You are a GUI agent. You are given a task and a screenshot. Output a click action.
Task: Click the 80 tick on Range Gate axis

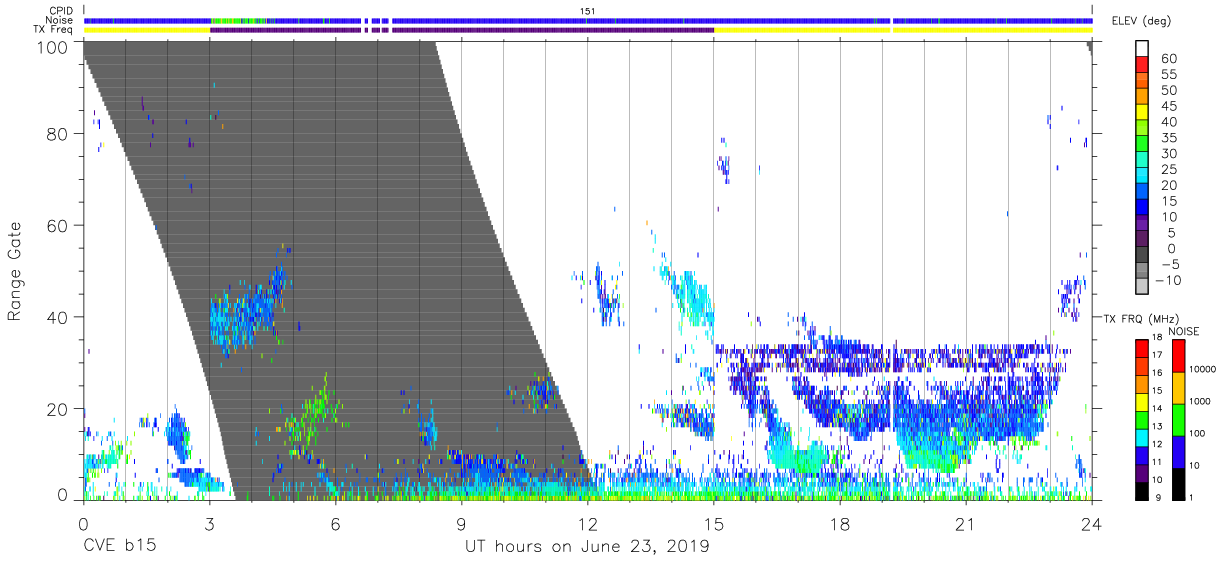(58, 135)
